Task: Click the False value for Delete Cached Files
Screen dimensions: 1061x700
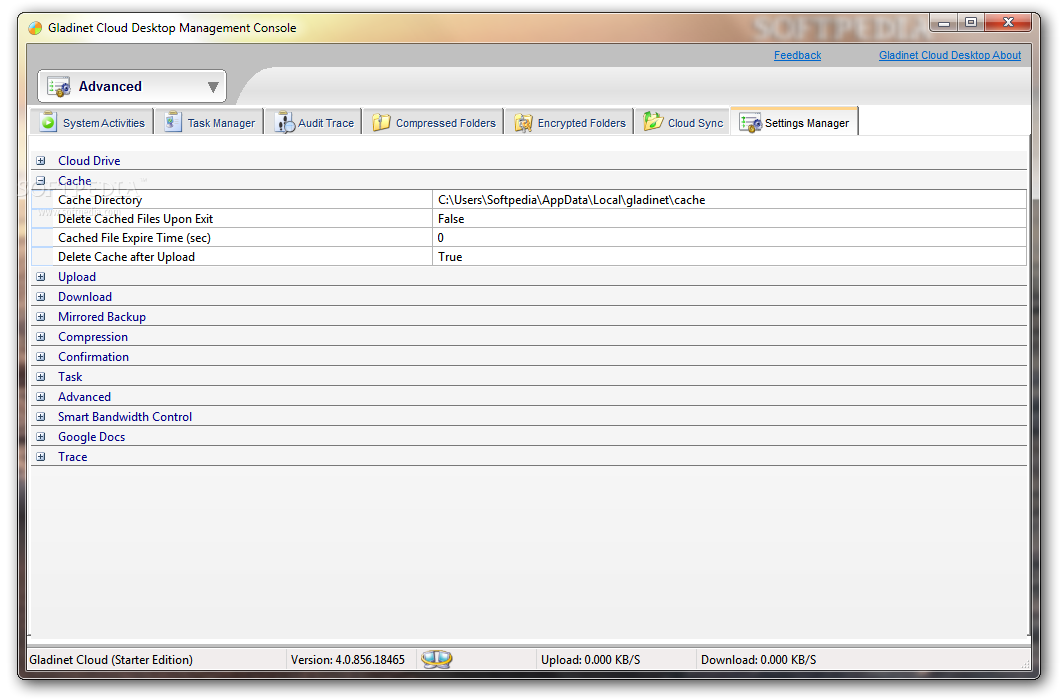Action: click(729, 219)
